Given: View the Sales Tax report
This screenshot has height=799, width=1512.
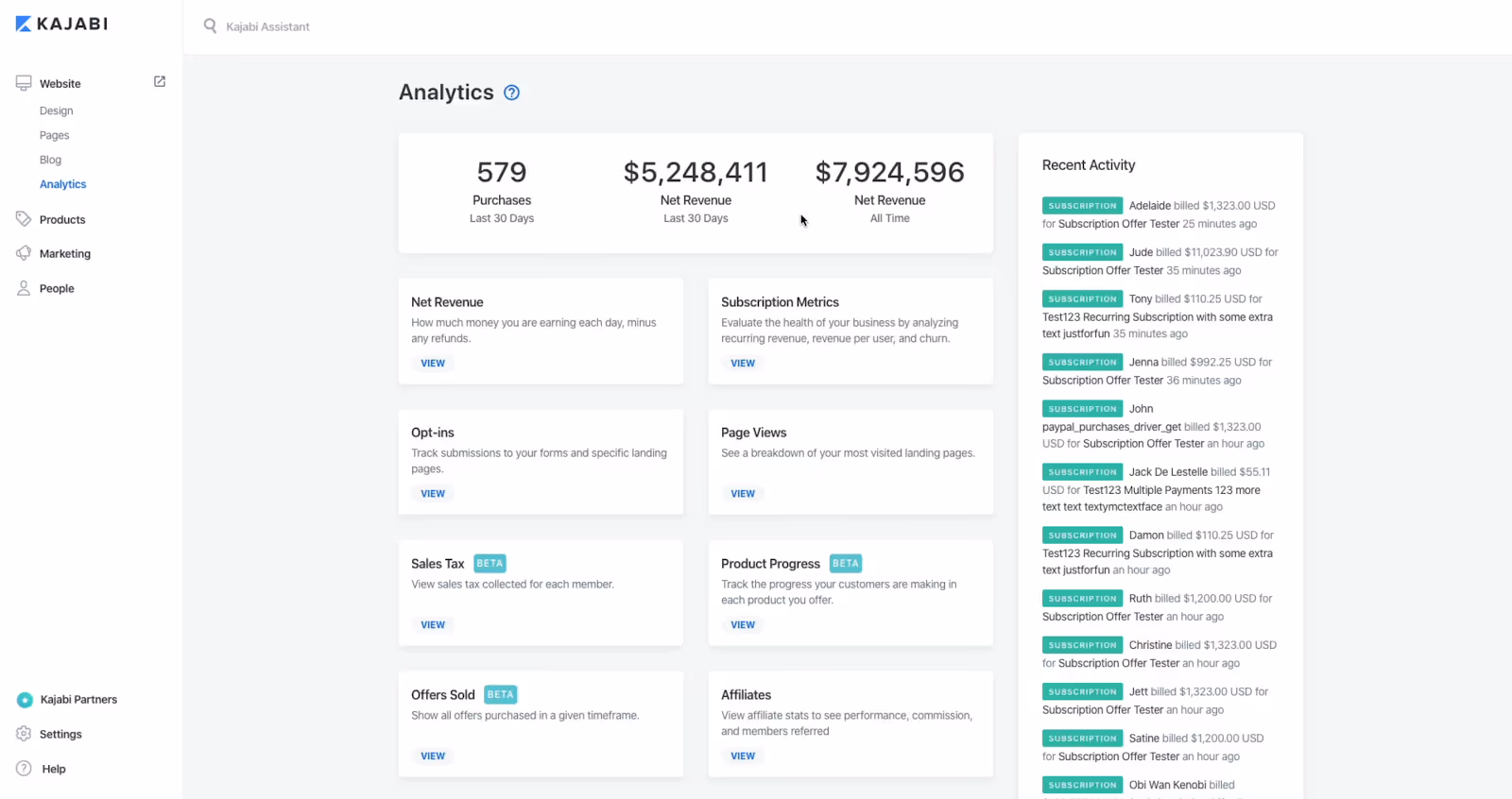Looking at the screenshot, I should pyautogui.click(x=433, y=625).
